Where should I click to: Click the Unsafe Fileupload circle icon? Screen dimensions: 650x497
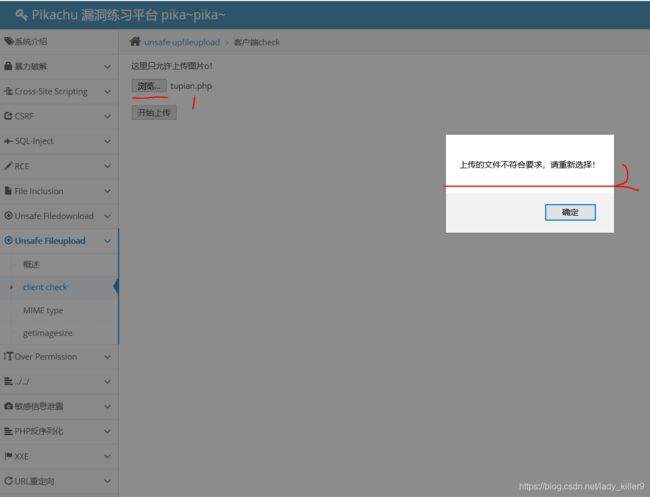click(x=8, y=240)
